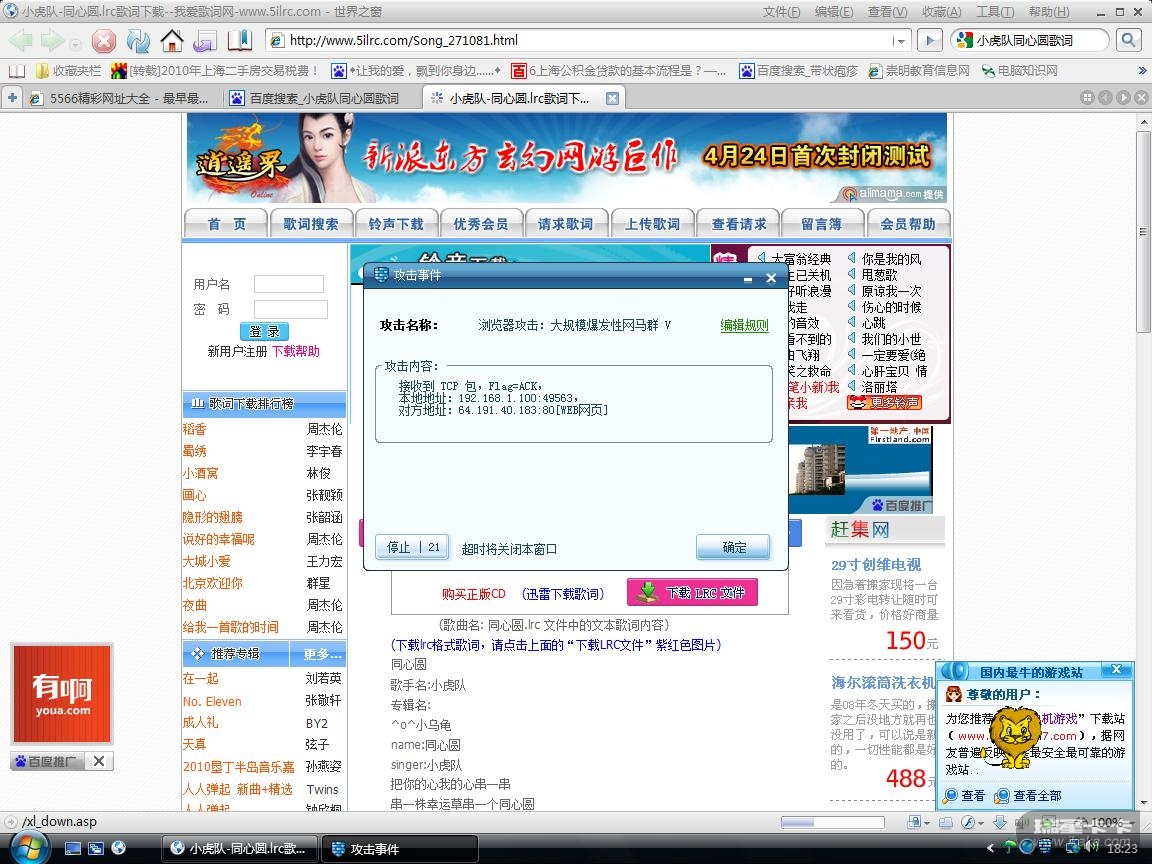Open the 铃声下载 navigation tab
This screenshot has width=1152, height=864.
point(396,223)
